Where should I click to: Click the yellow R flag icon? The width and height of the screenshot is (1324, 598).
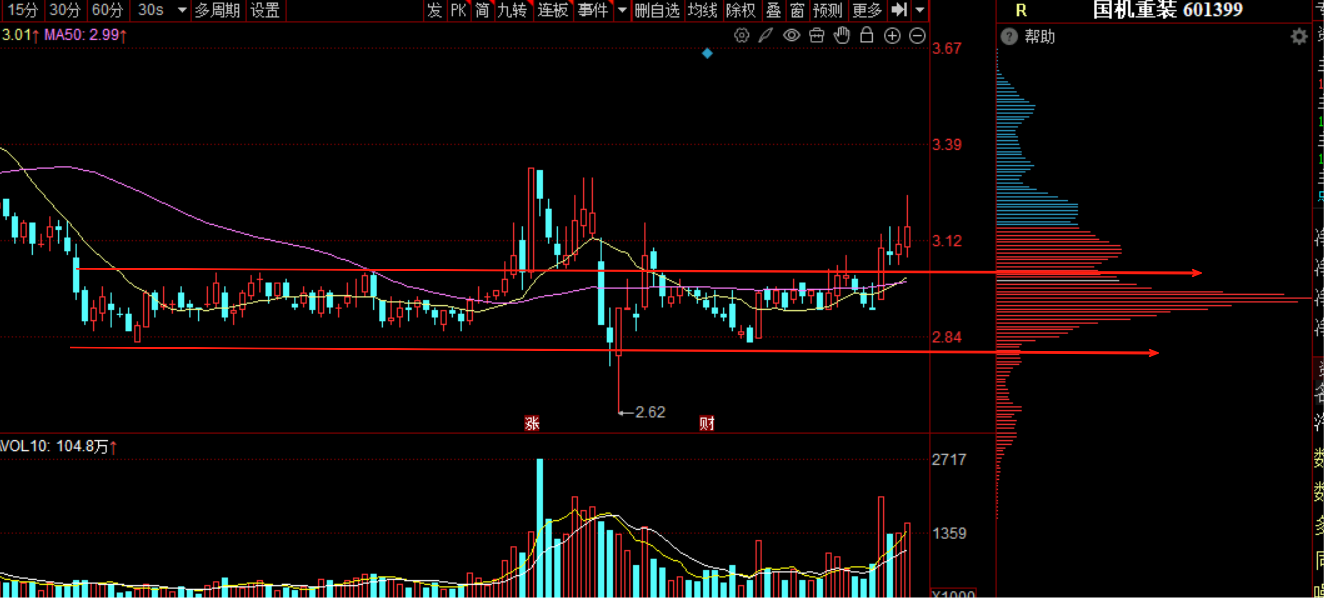(x=1020, y=10)
